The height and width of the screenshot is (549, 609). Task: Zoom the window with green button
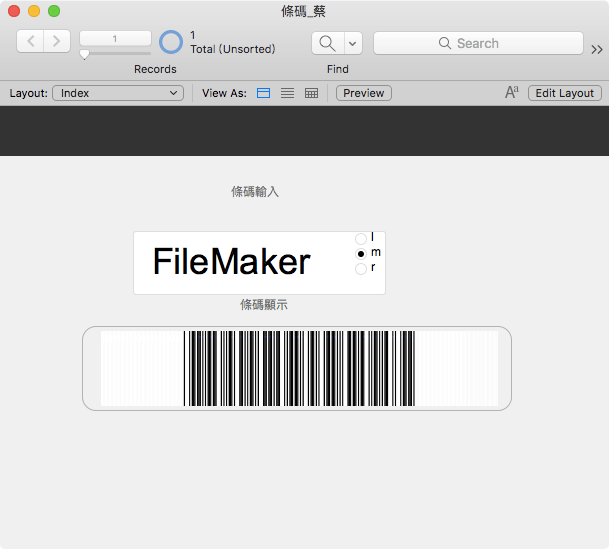pos(54,11)
